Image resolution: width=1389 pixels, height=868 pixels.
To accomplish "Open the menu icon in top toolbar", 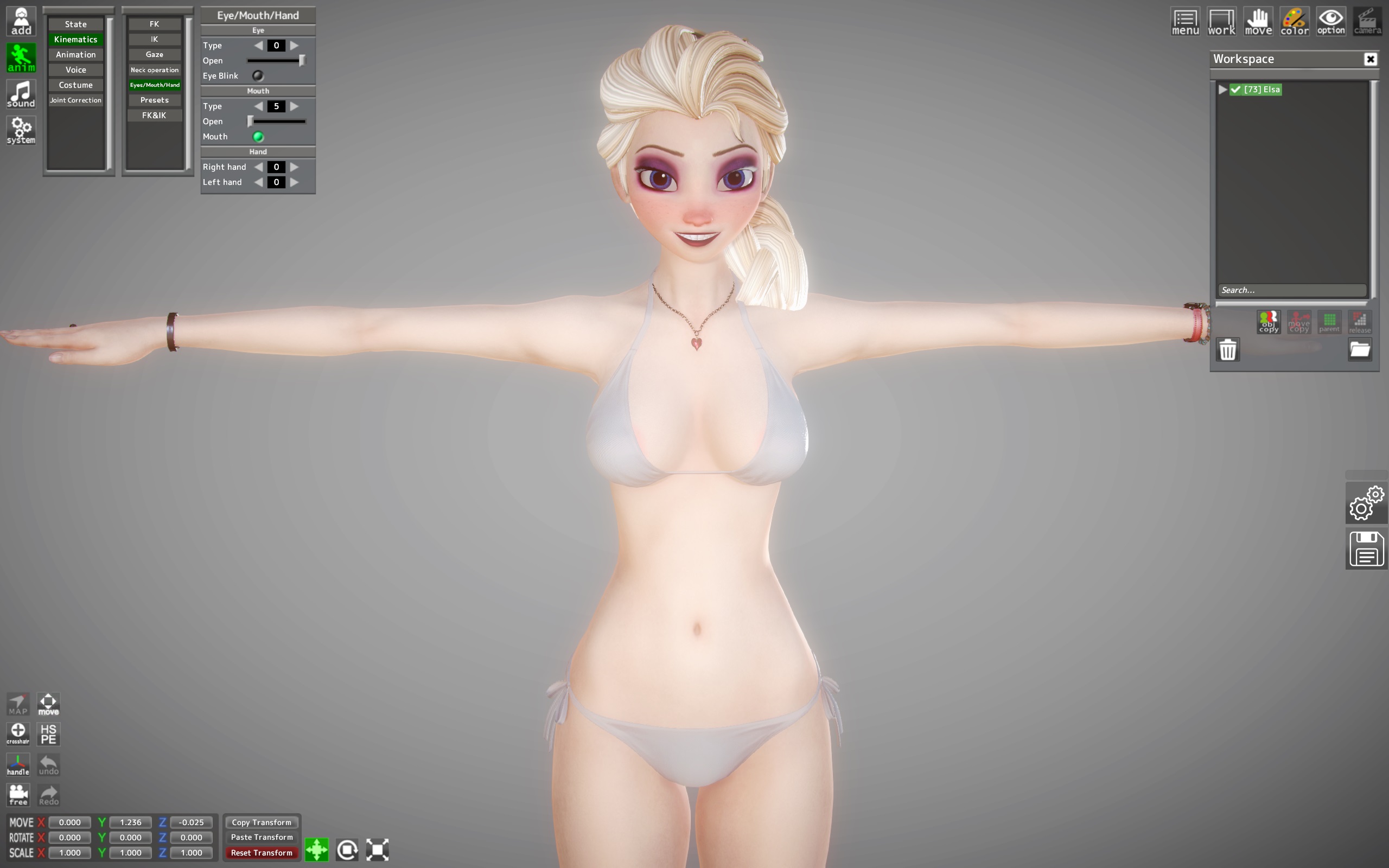I will point(1185,22).
